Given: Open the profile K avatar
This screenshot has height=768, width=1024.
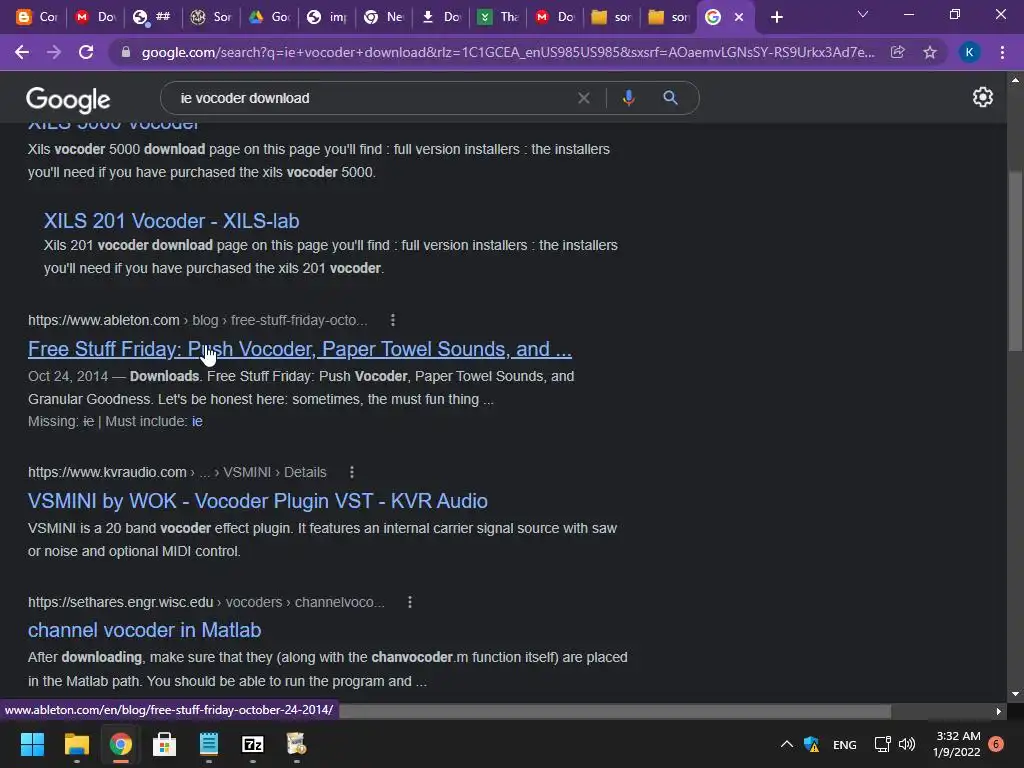Looking at the screenshot, I should click(x=969, y=52).
